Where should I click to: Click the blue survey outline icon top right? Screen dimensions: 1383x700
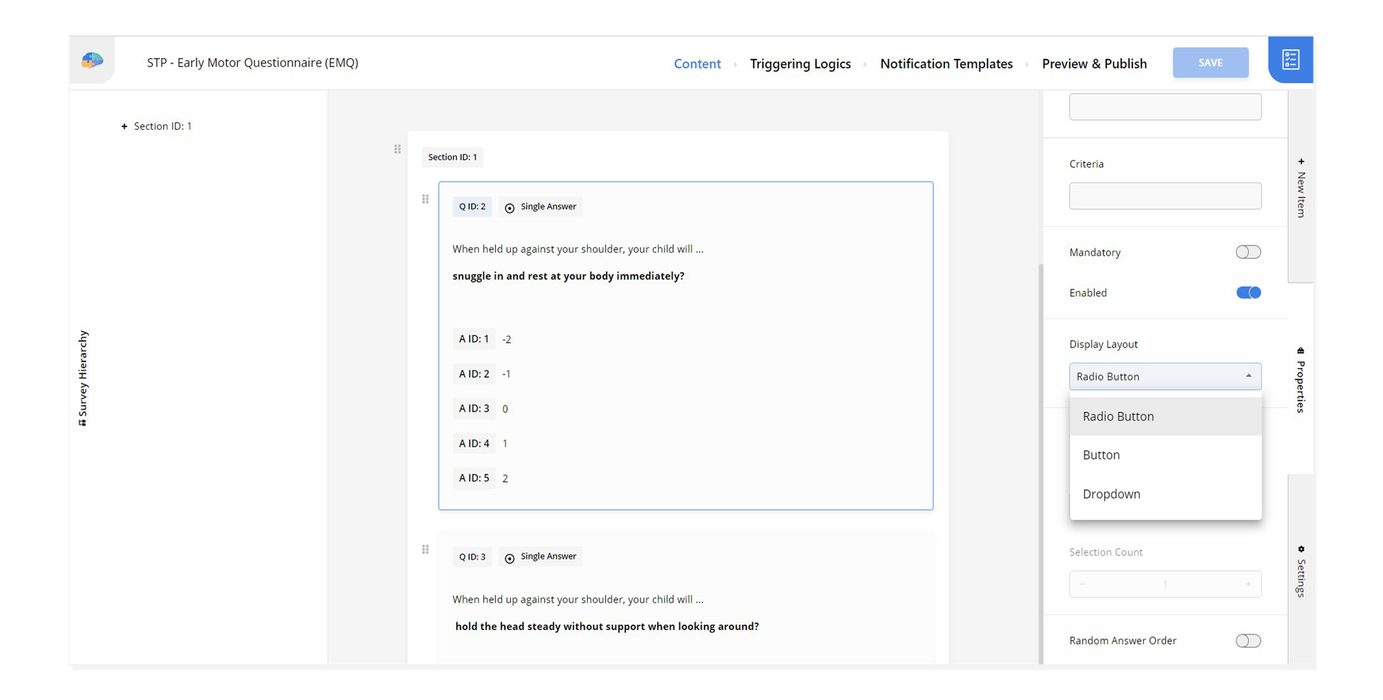[x=1289, y=58]
